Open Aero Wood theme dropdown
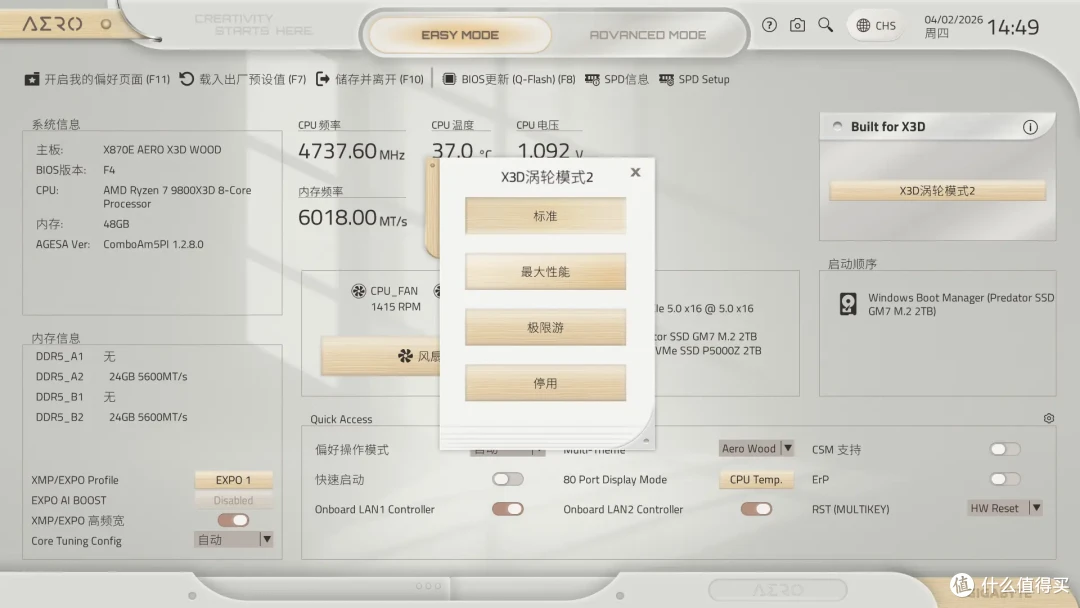This screenshot has height=608, width=1080. coord(756,448)
